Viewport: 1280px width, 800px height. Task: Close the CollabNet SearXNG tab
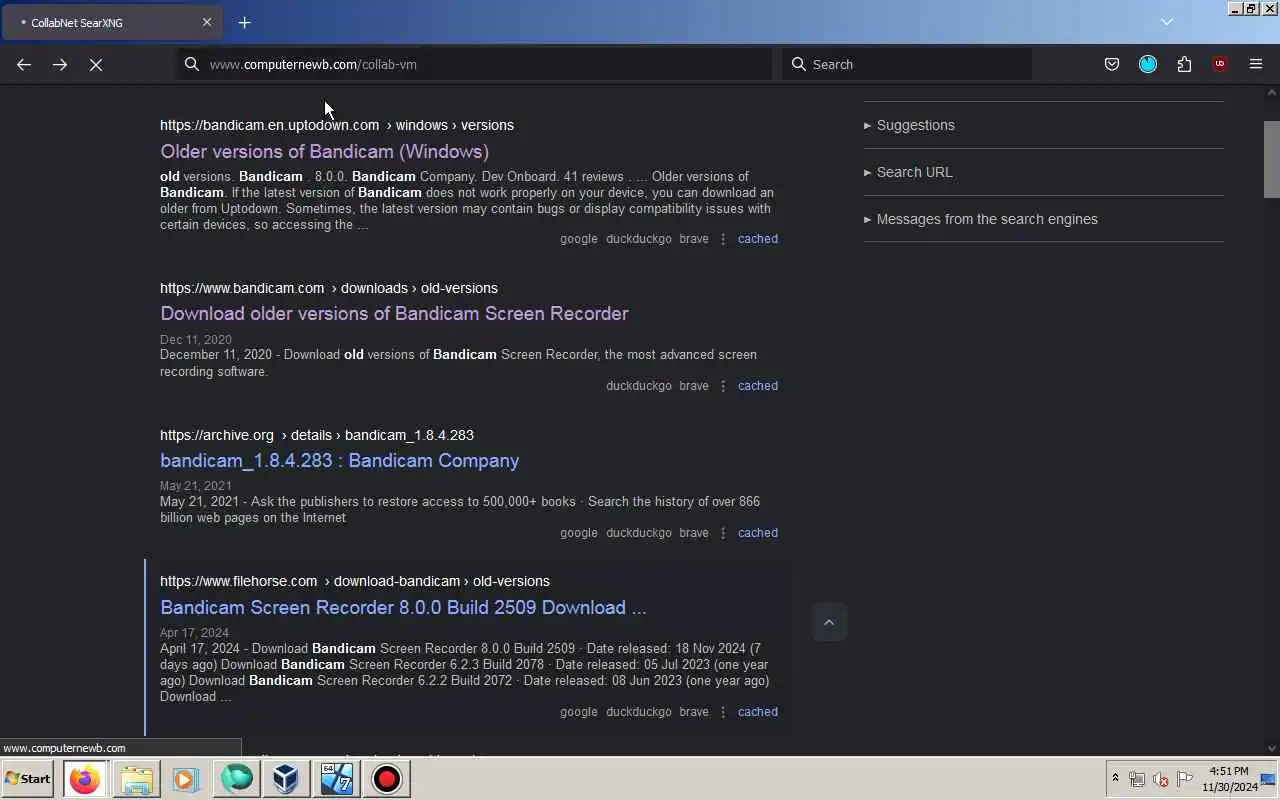point(207,22)
